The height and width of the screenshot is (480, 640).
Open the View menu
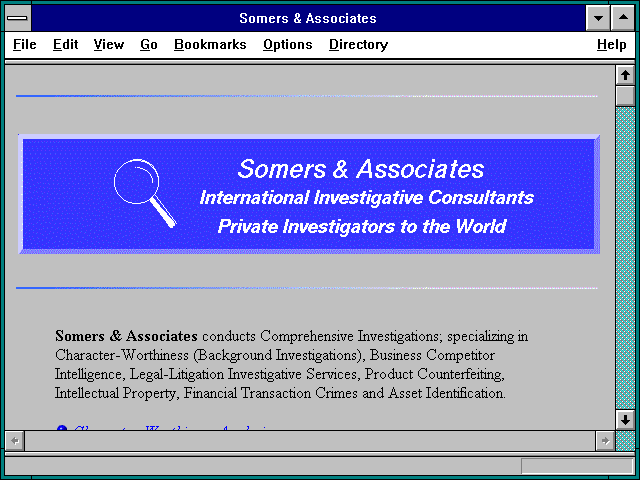tap(109, 44)
